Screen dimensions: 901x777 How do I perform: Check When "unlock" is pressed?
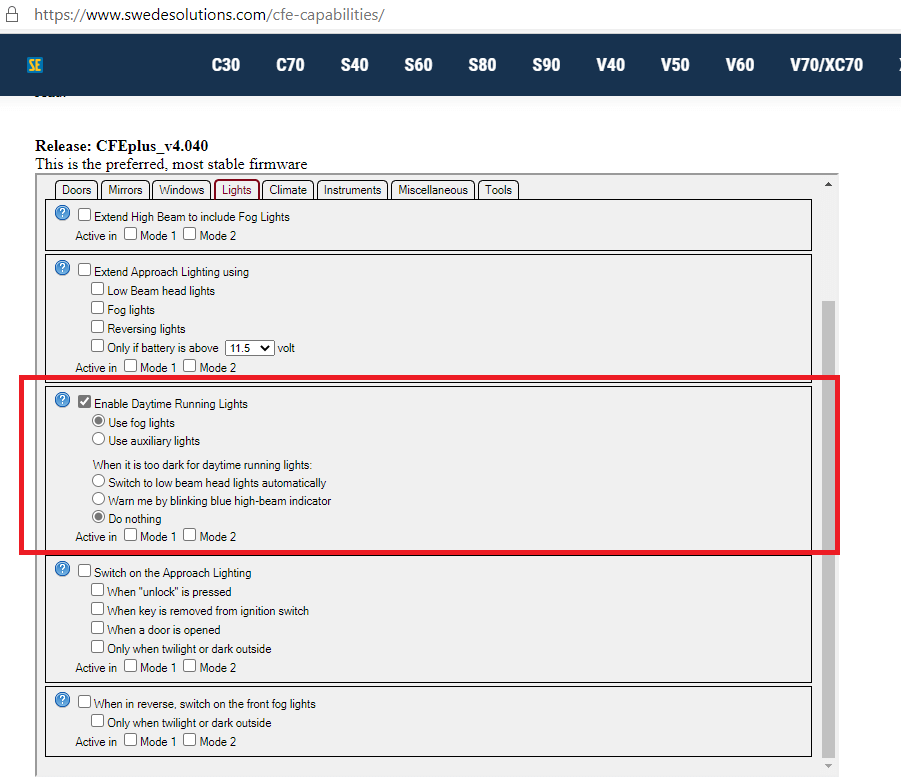[98, 590]
